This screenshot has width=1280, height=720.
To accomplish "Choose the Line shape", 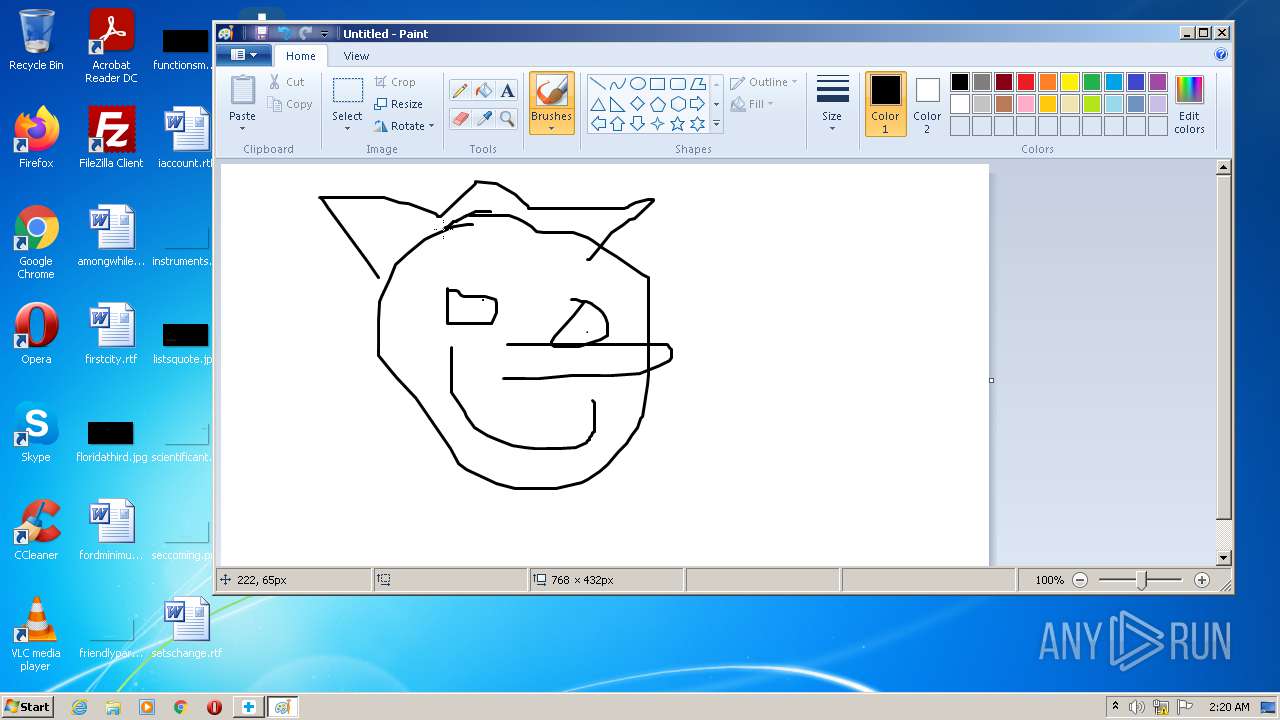I will tap(598, 84).
